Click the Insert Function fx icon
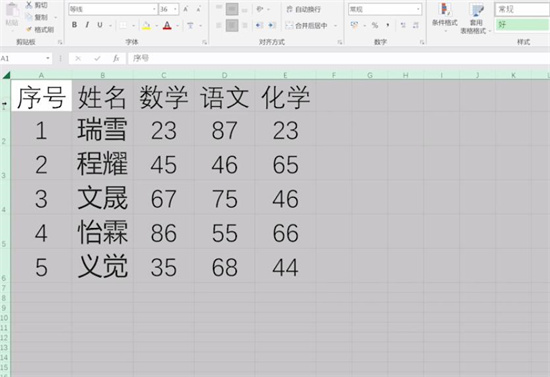 (x=116, y=58)
